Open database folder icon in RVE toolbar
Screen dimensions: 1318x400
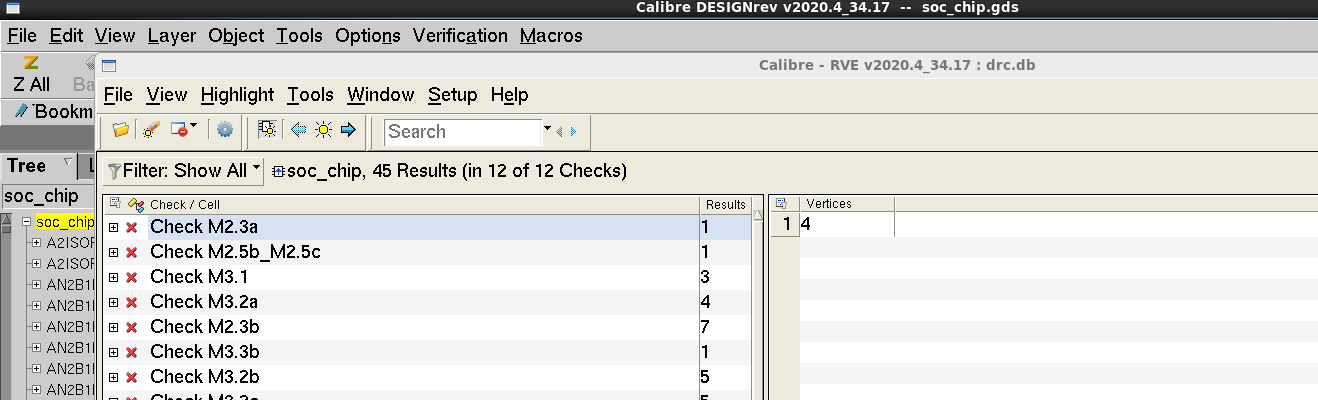click(121, 130)
